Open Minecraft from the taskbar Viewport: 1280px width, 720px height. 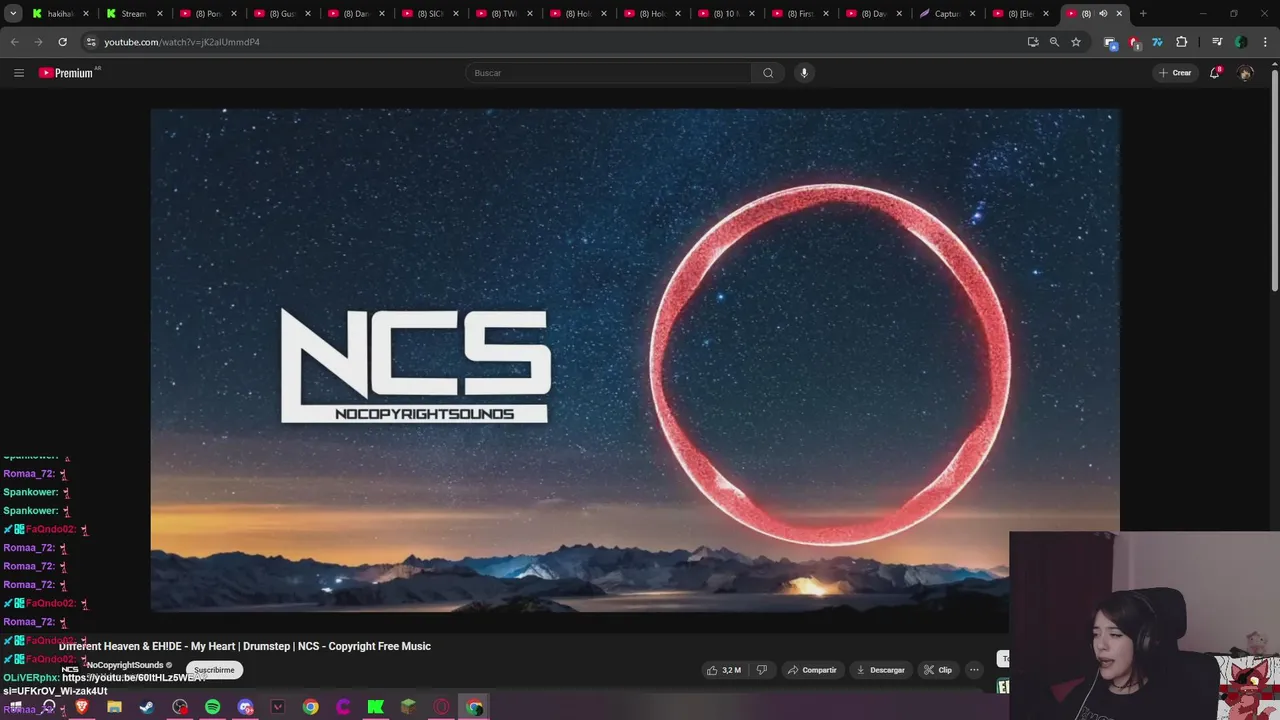click(x=408, y=707)
